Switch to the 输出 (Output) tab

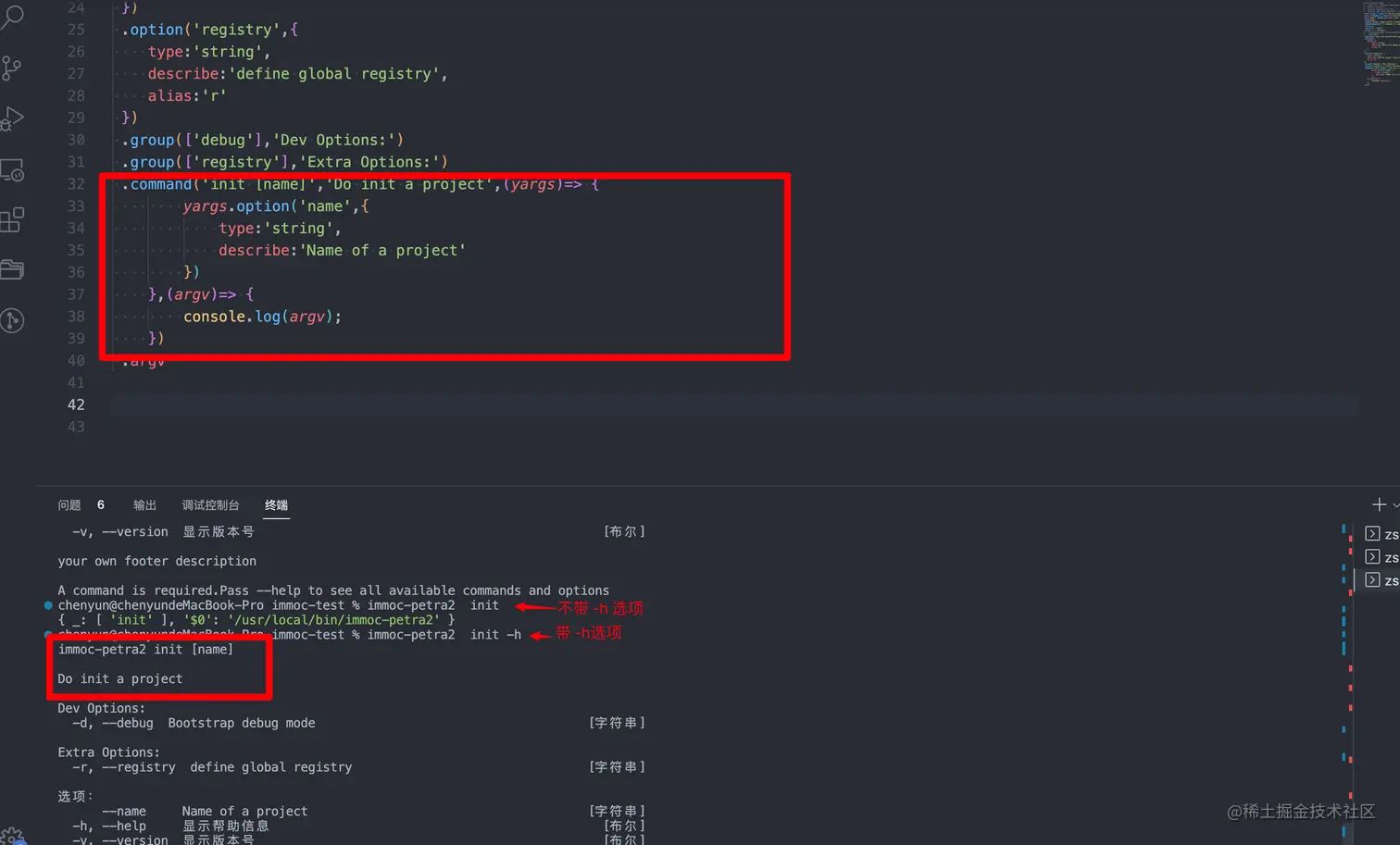tap(144, 505)
